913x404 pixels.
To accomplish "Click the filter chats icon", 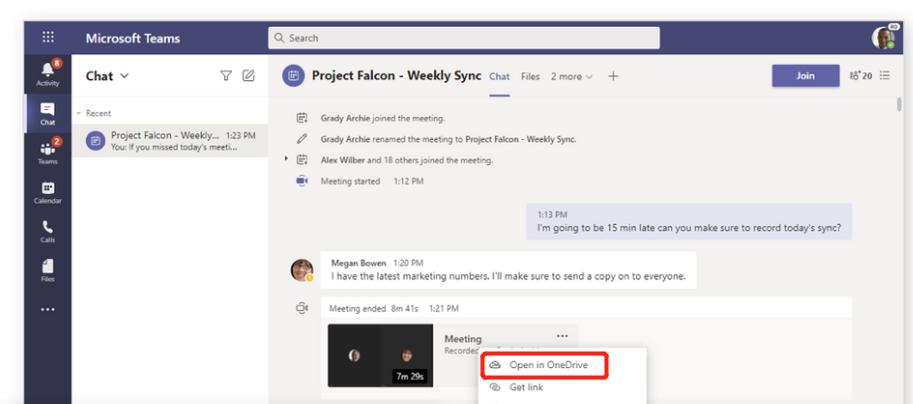I will [x=225, y=76].
